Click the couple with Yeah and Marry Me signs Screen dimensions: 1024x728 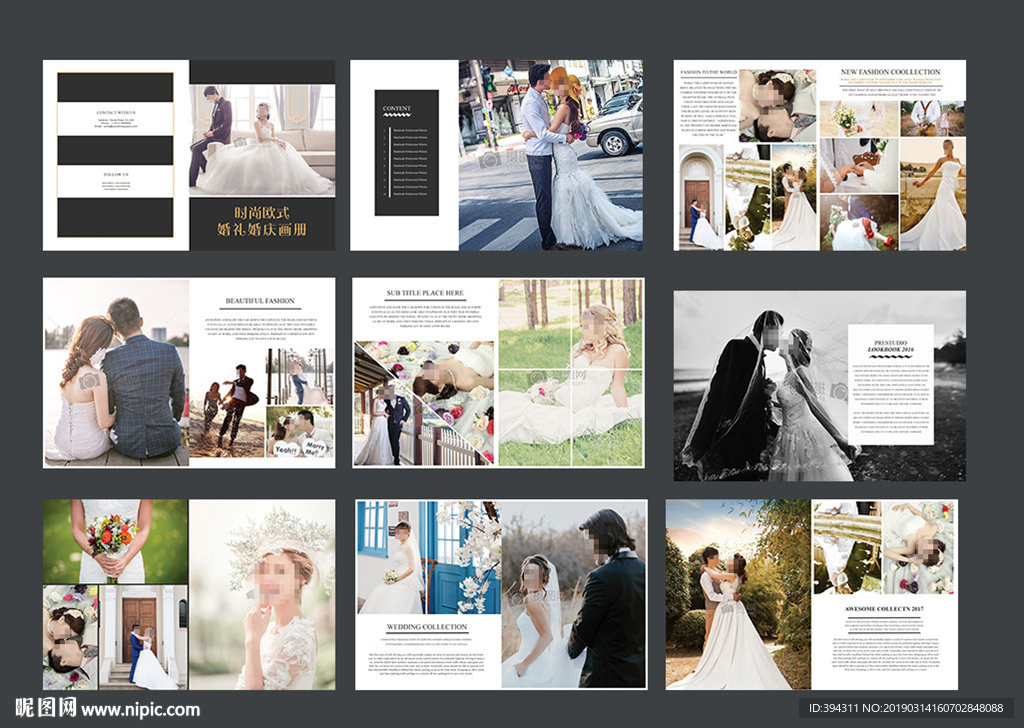click(x=300, y=432)
